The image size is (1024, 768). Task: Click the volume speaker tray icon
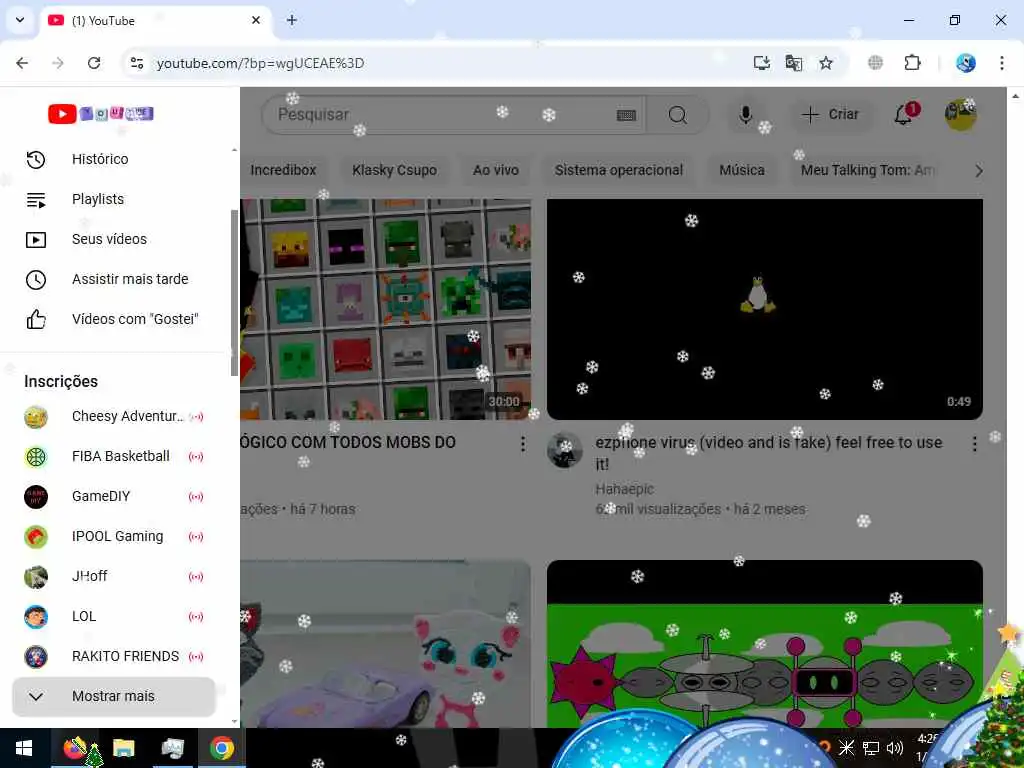(x=895, y=748)
